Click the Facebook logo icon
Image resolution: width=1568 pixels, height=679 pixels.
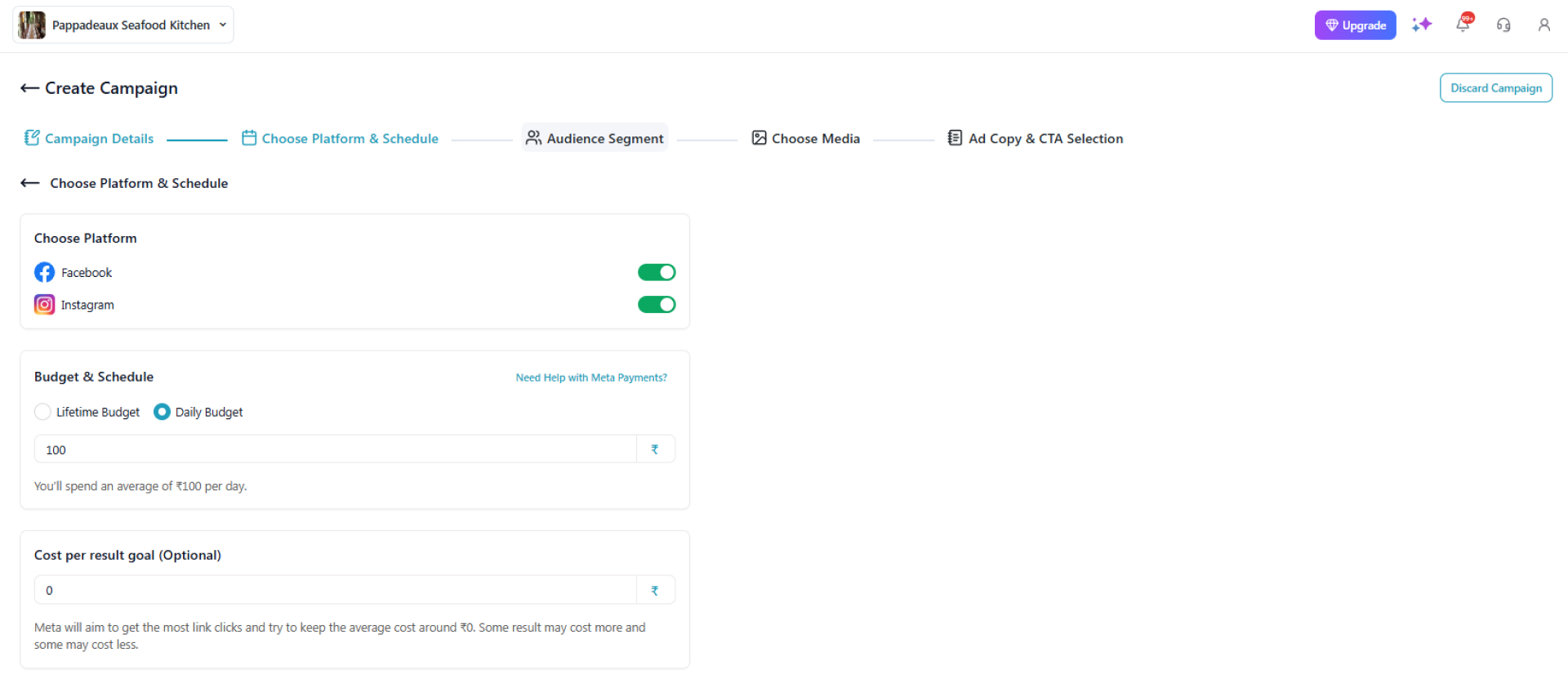coord(44,272)
